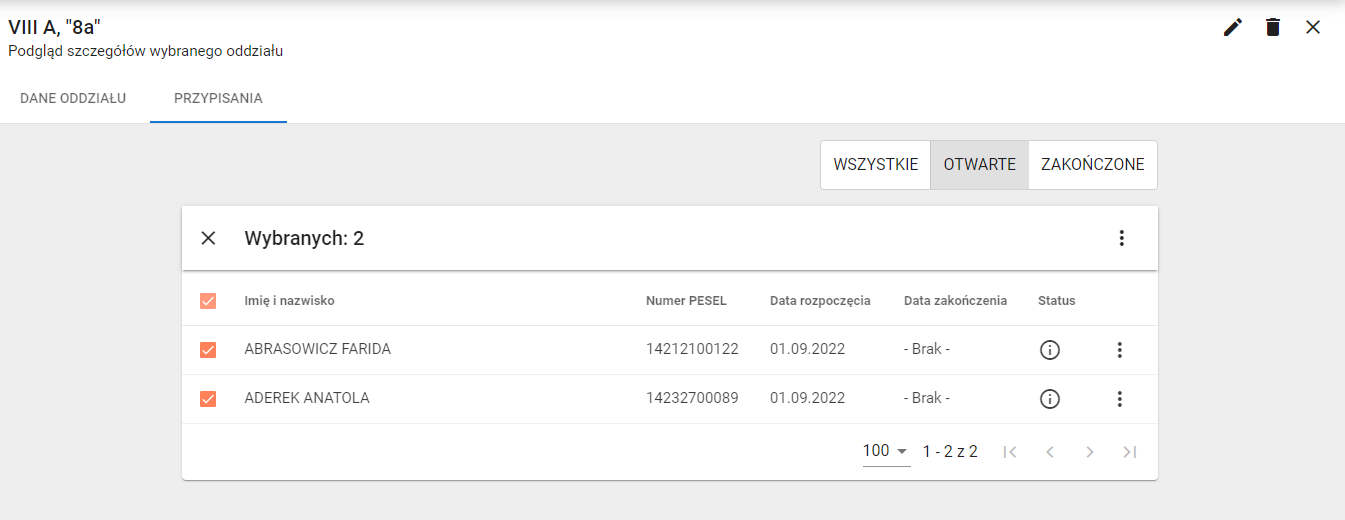Go to next page of results
This screenshot has width=1345, height=520.
(1090, 452)
